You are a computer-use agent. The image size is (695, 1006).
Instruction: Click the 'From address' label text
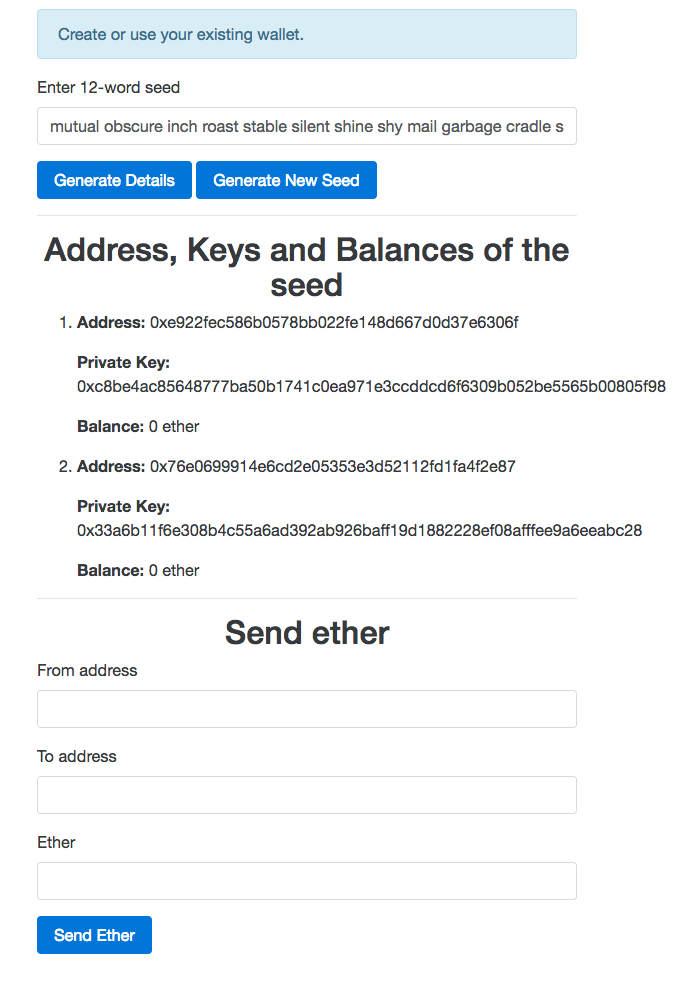tap(87, 670)
